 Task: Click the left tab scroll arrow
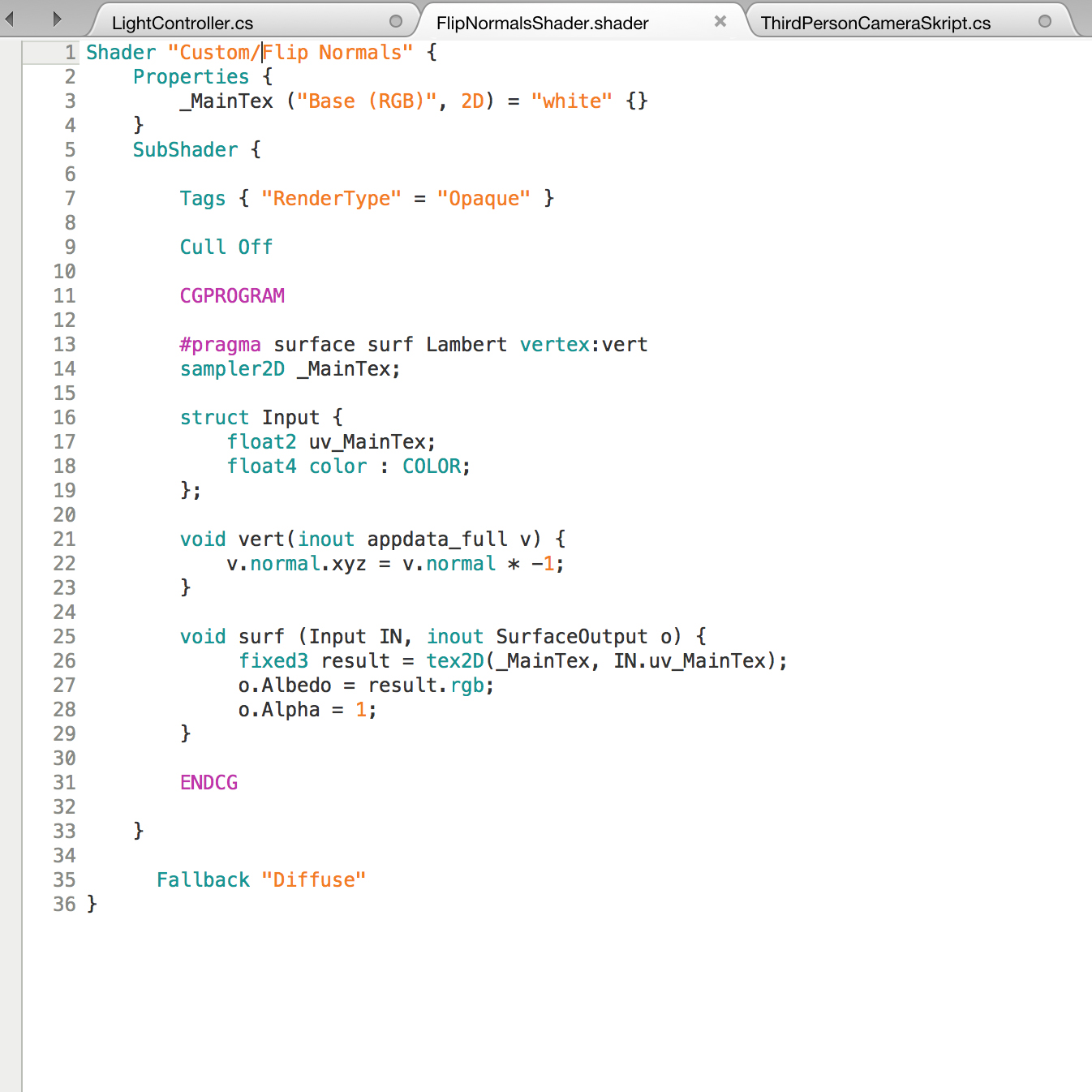point(10,19)
